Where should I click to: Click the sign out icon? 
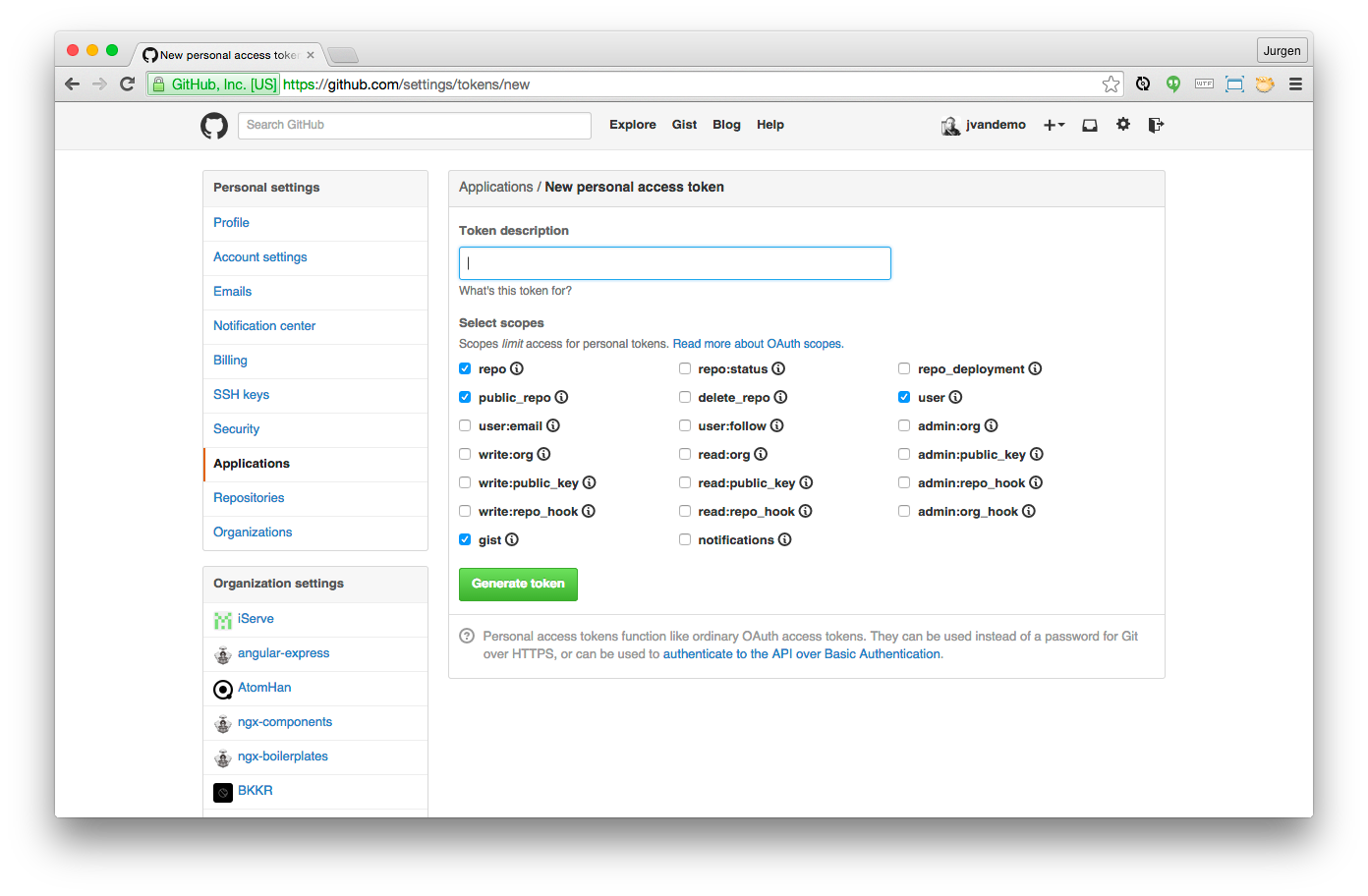point(1156,125)
